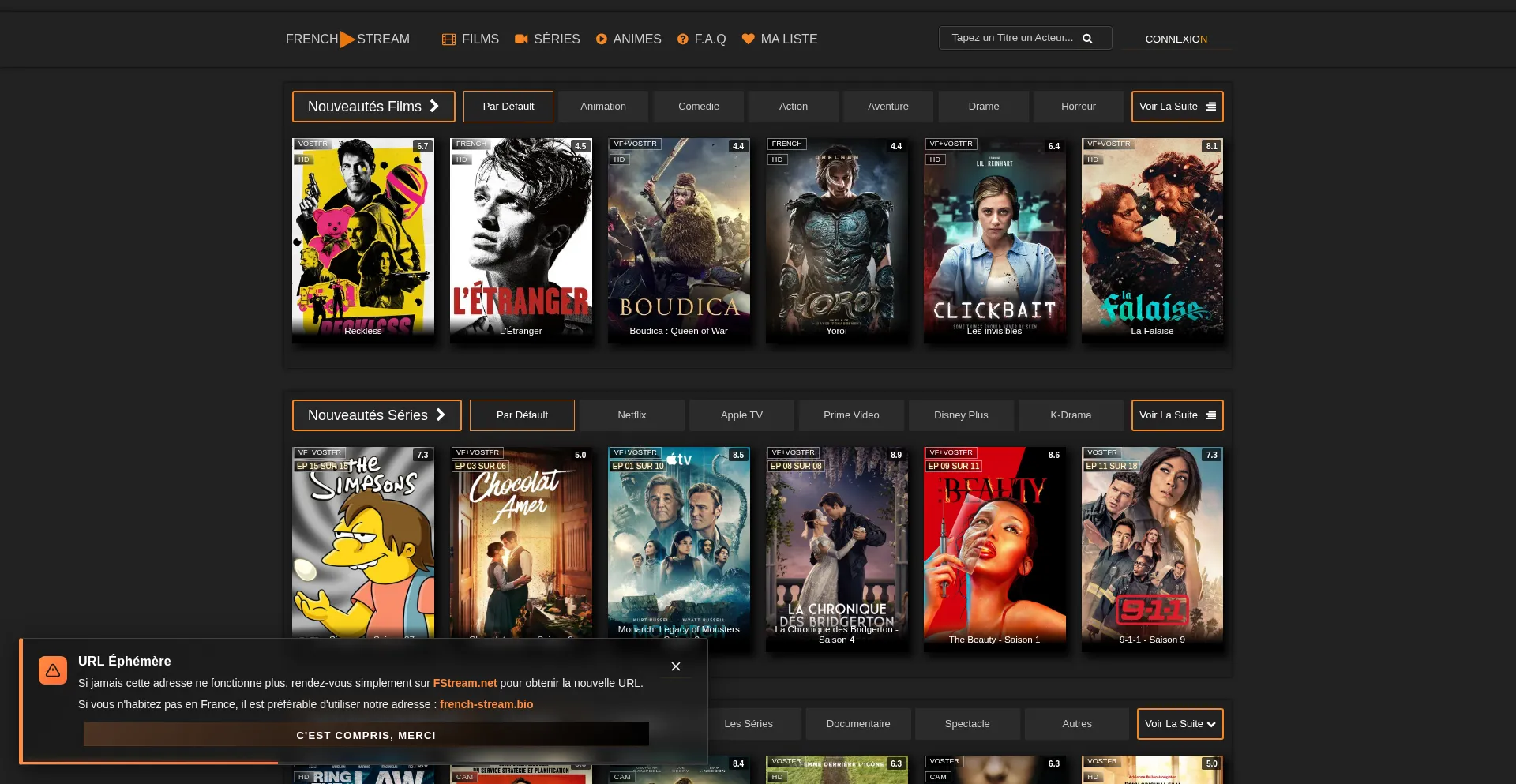The height and width of the screenshot is (784, 1516).
Task: Open La Chronique des Bridgerton poster
Action: pyautogui.click(x=837, y=549)
